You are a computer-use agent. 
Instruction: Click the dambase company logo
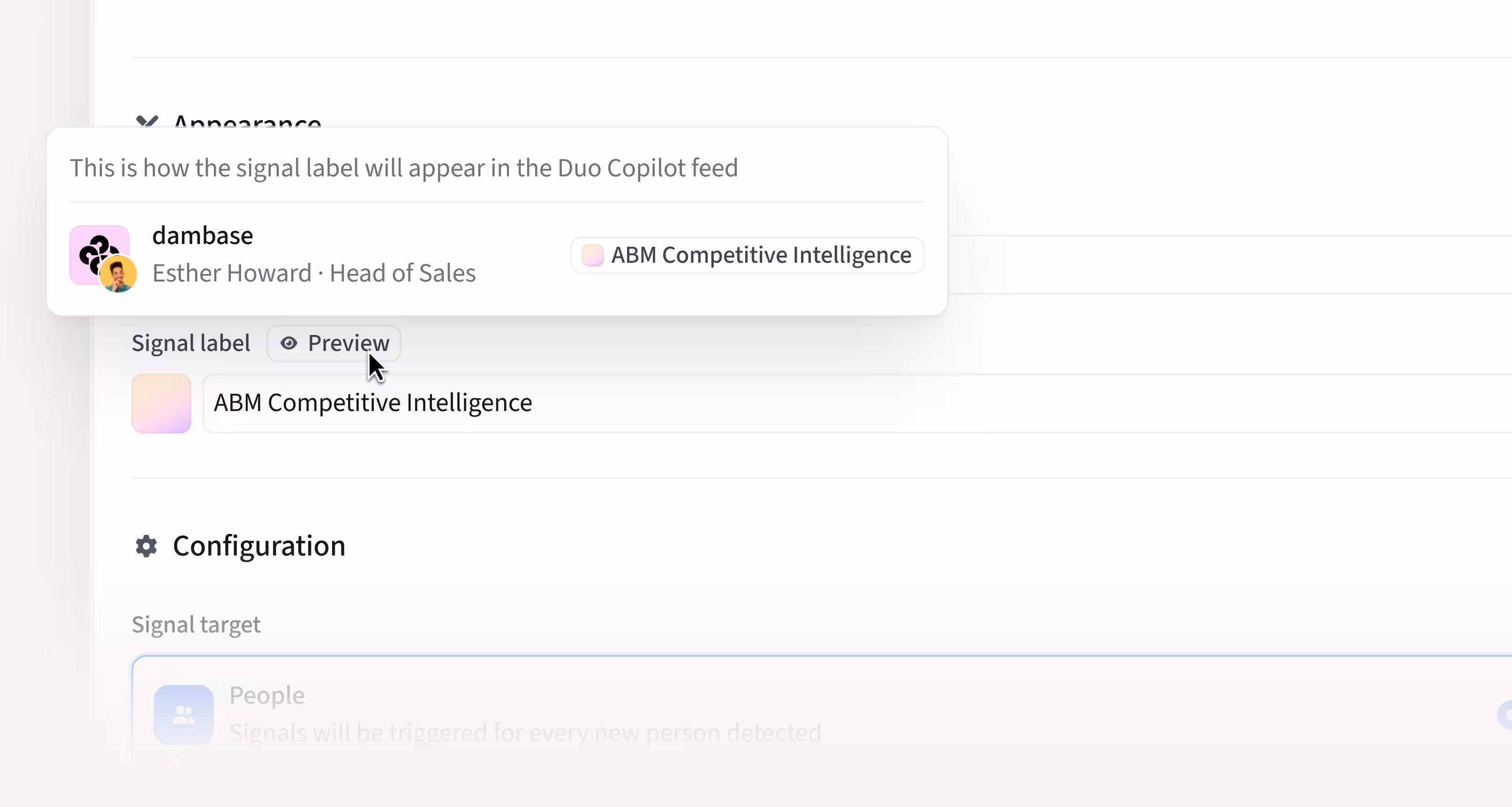pyautogui.click(x=98, y=254)
